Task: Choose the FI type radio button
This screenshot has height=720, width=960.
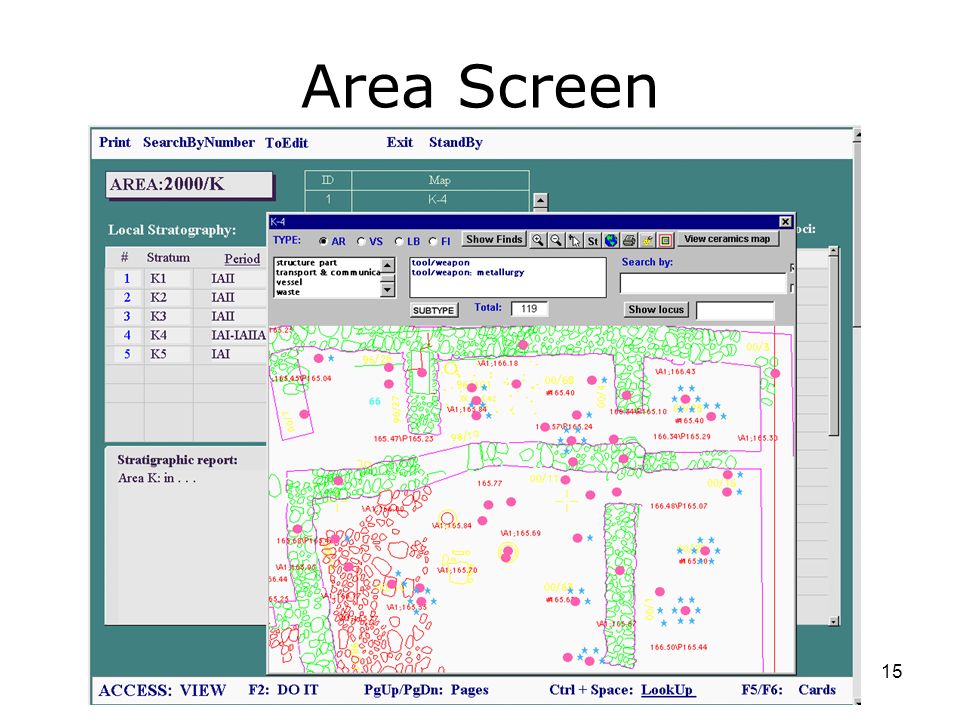Action: click(433, 241)
